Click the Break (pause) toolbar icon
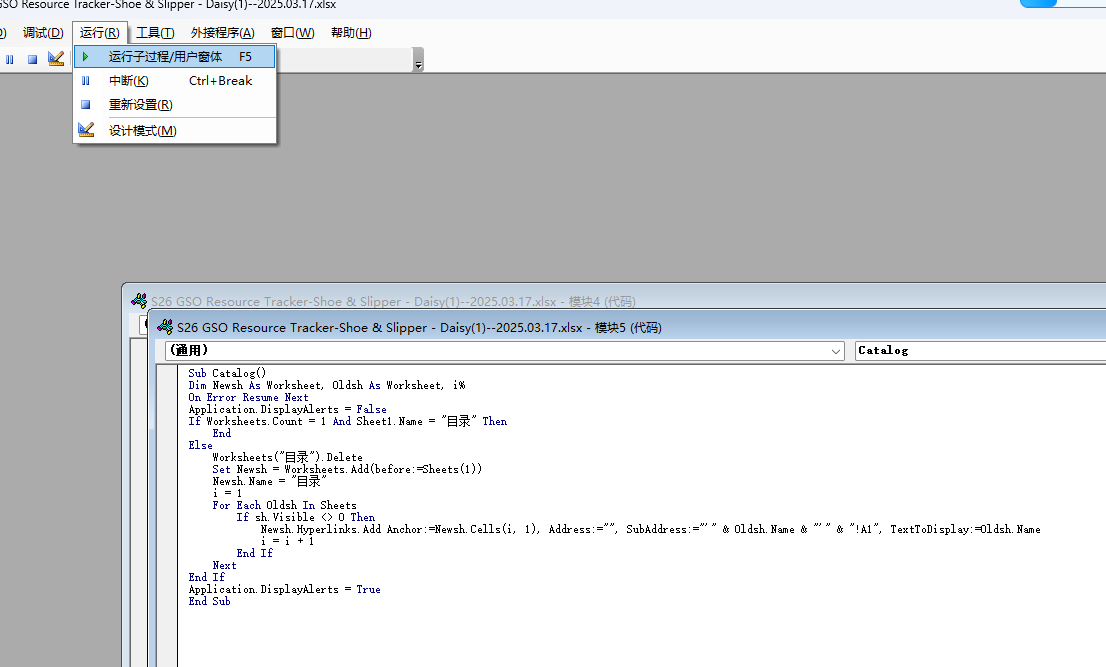Viewport: 1106px width, 667px height. [10, 59]
